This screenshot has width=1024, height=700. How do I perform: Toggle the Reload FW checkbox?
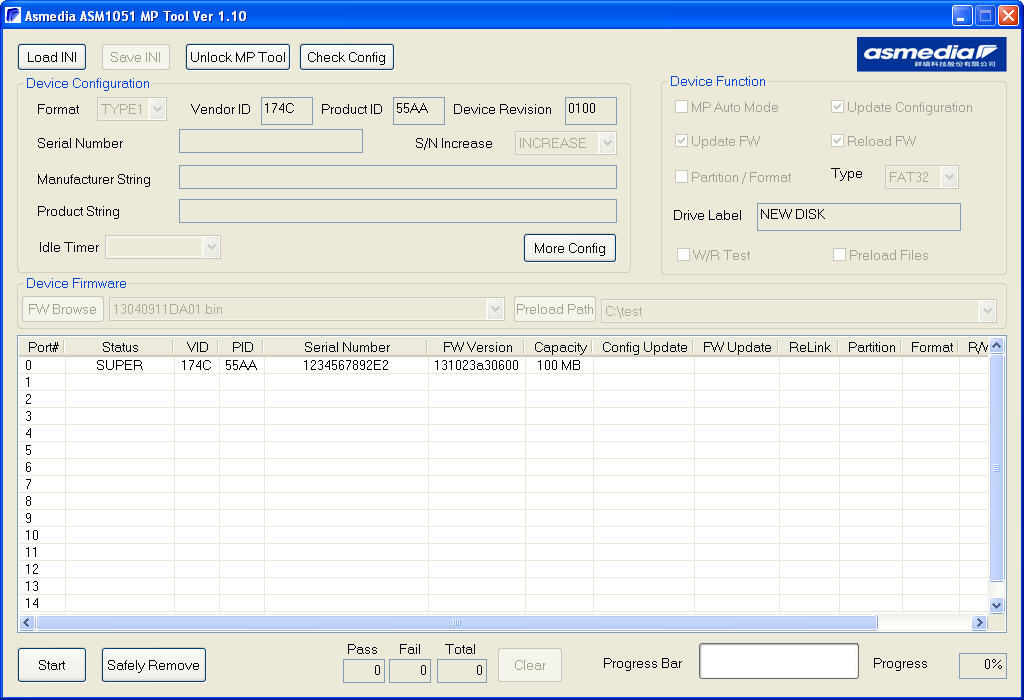(x=837, y=140)
